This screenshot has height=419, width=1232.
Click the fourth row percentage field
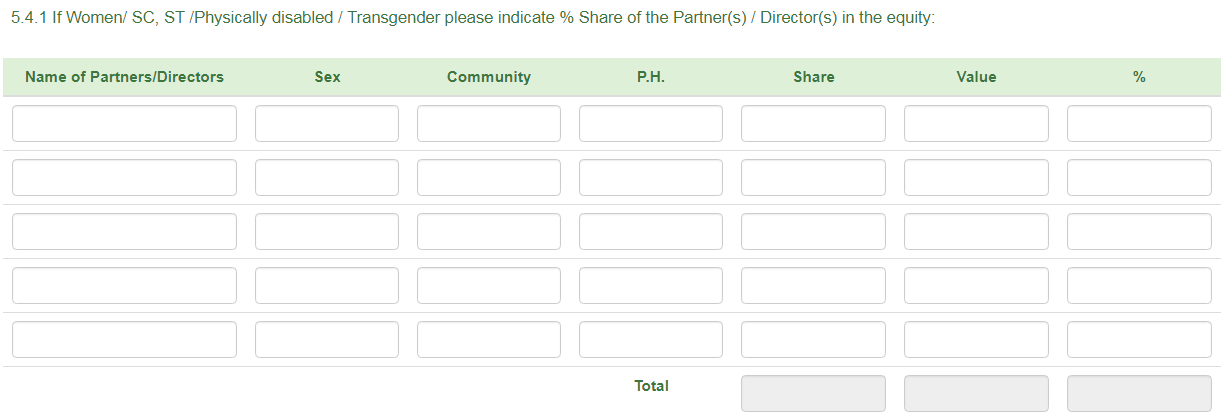(1139, 286)
